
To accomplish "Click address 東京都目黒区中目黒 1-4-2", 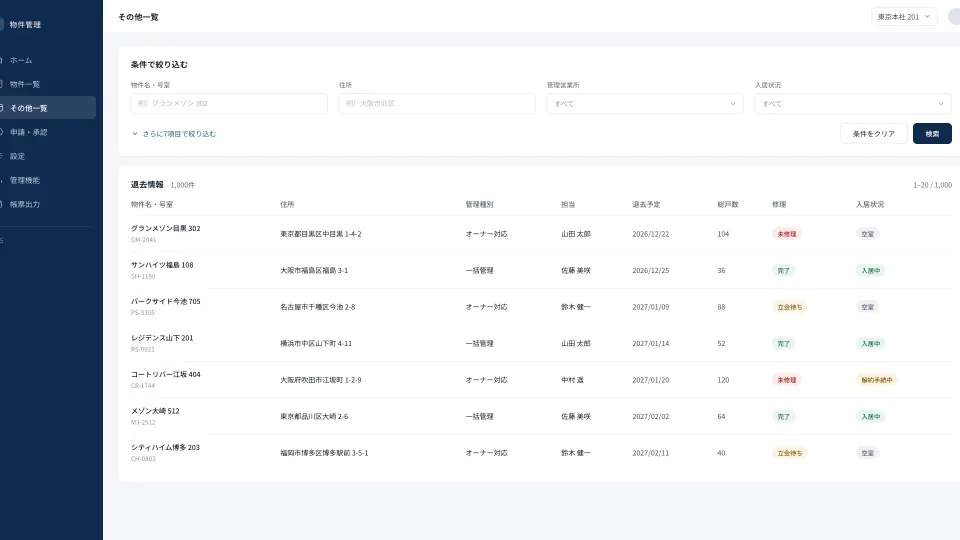I will (x=321, y=234).
